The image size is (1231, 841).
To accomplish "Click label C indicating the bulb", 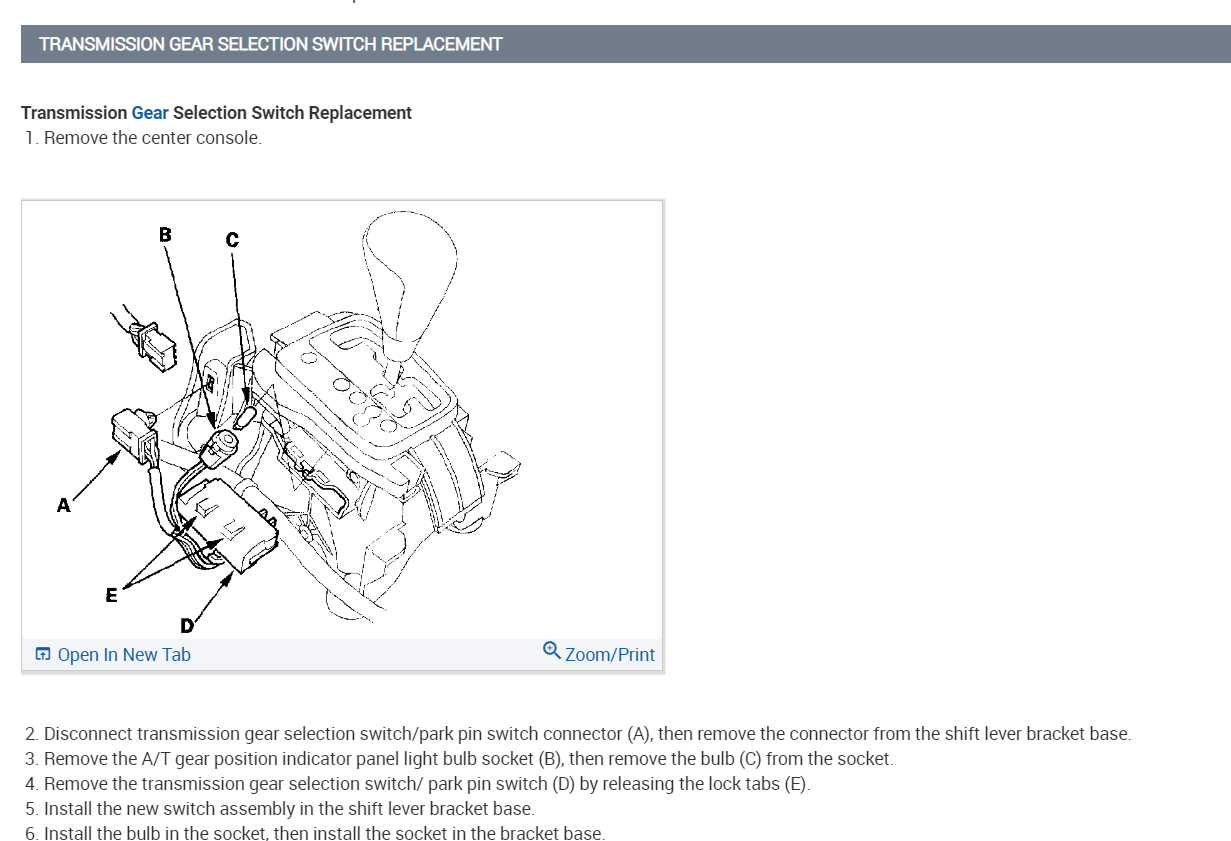I will 232,239.
